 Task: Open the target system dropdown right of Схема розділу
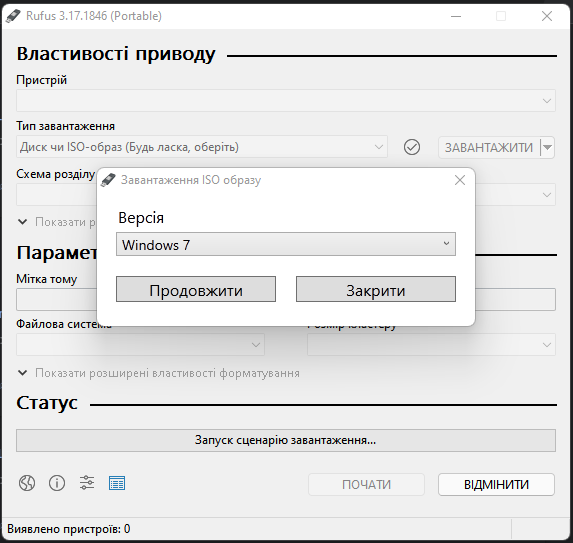(x=515, y=194)
